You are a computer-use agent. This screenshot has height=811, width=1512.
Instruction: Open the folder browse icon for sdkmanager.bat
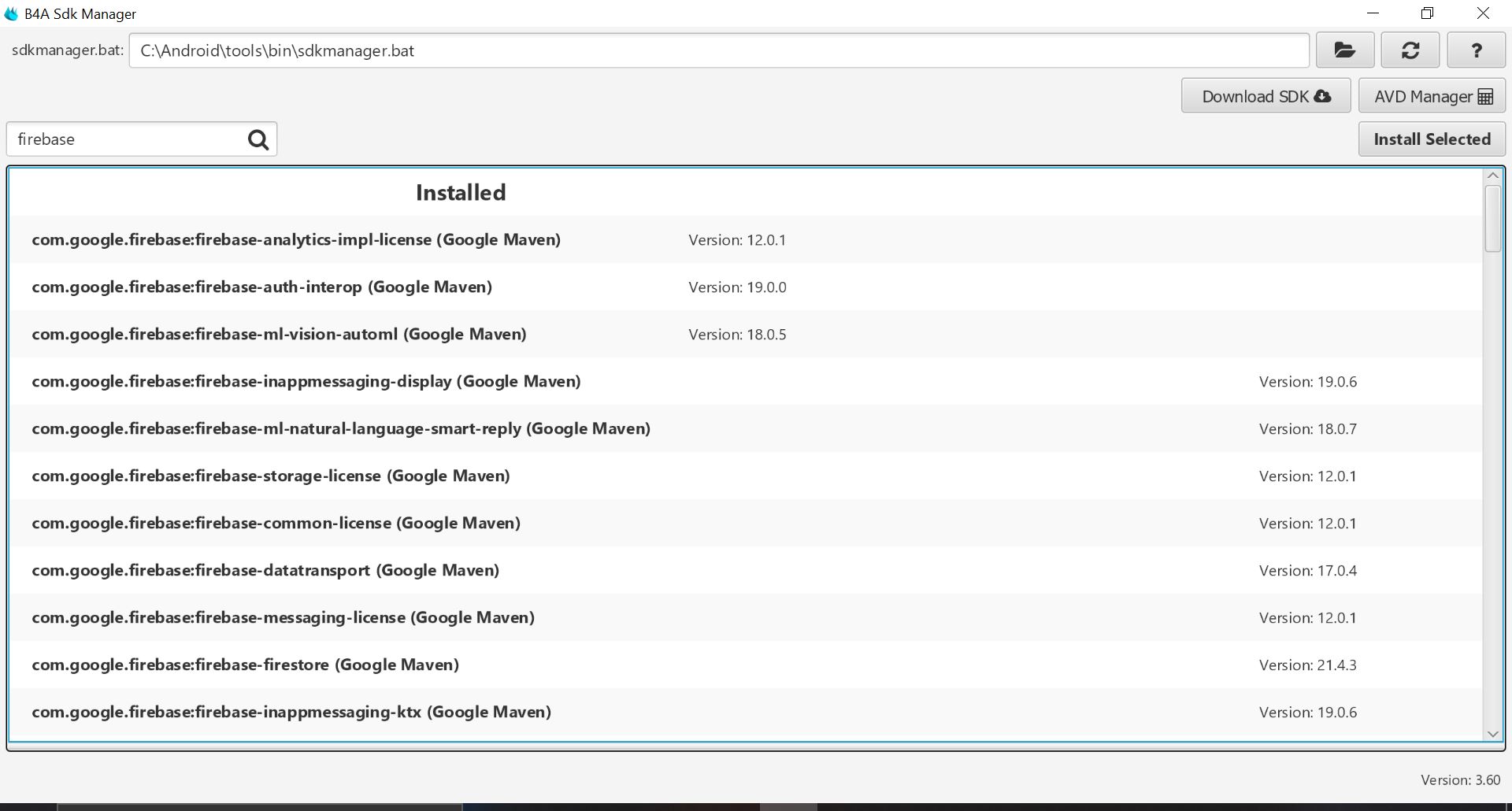tap(1345, 50)
